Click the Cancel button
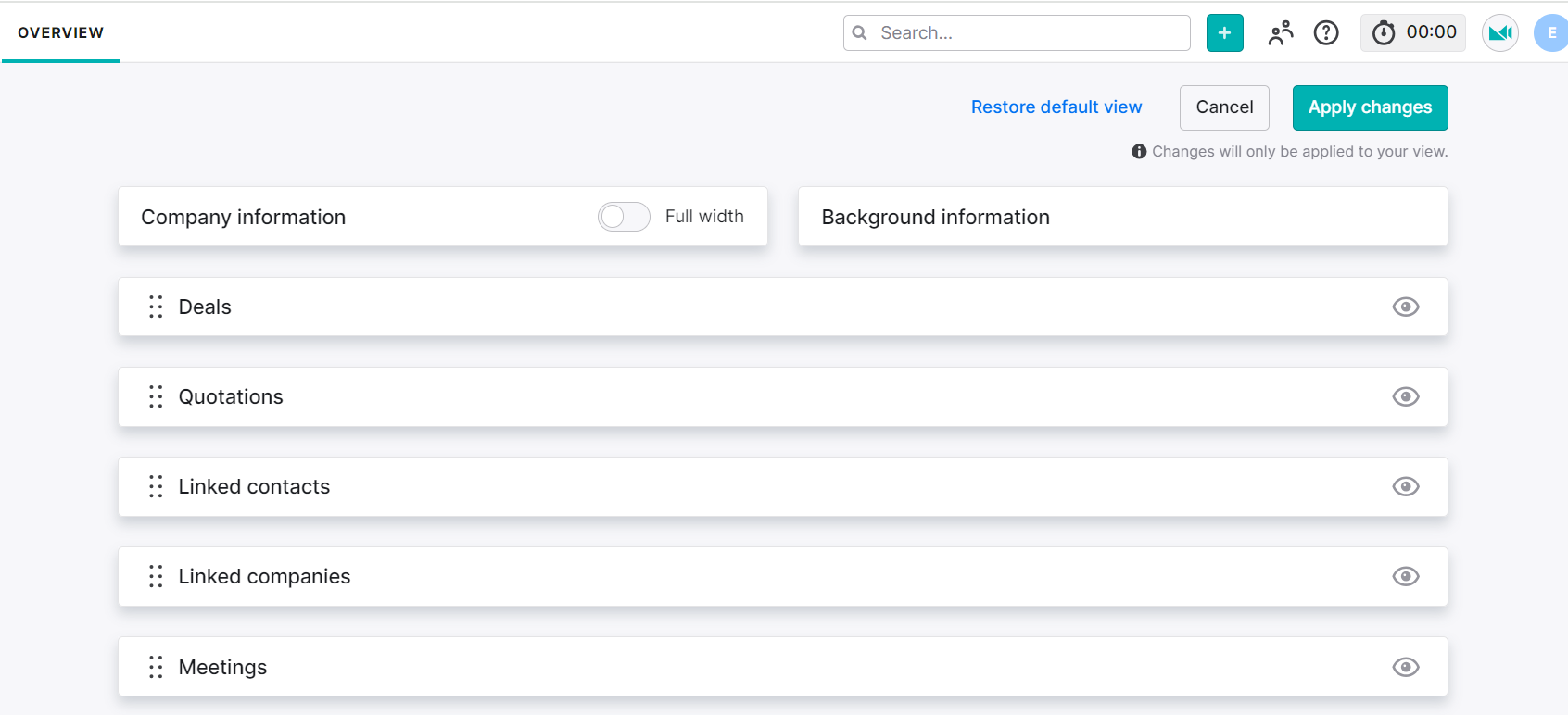Image resolution: width=1568 pixels, height=715 pixels. 1224,107
